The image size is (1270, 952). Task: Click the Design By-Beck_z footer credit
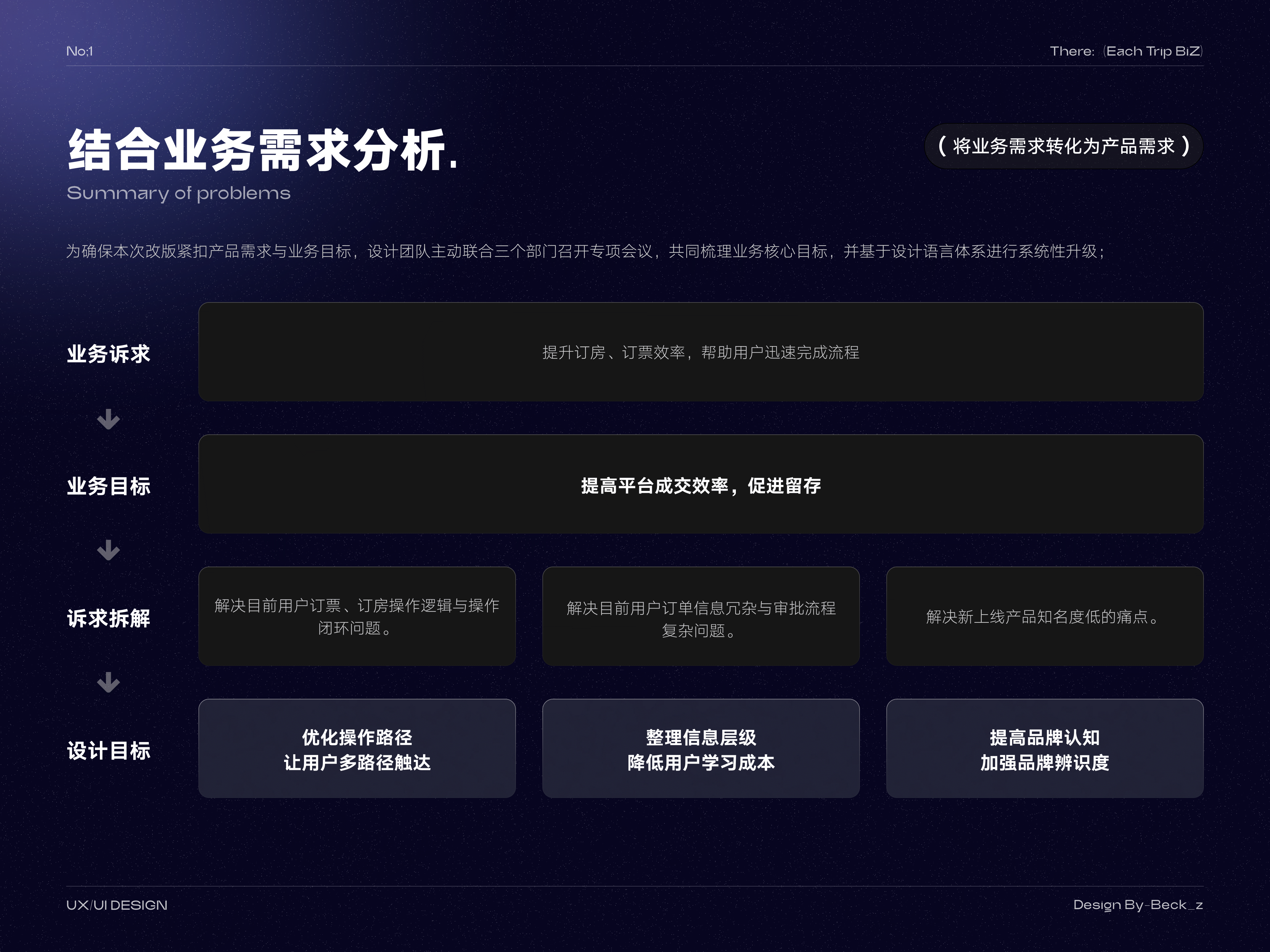tap(1138, 905)
